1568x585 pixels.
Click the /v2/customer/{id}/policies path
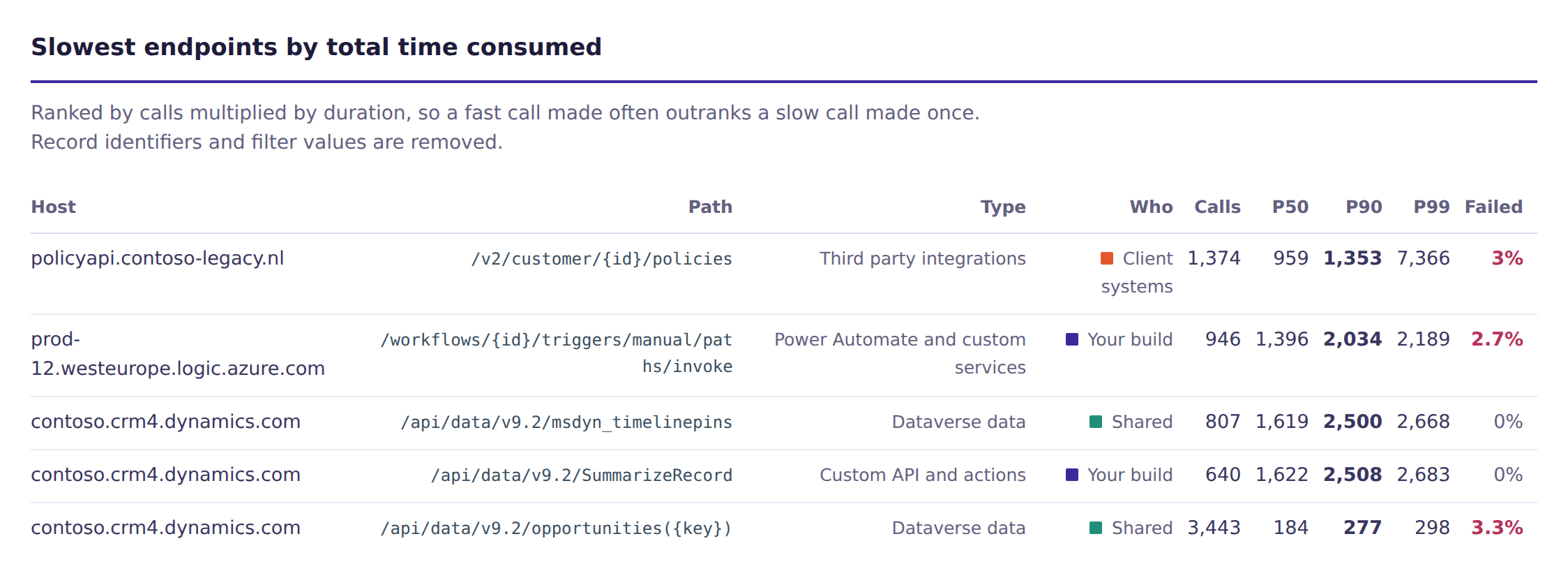coord(602,259)
